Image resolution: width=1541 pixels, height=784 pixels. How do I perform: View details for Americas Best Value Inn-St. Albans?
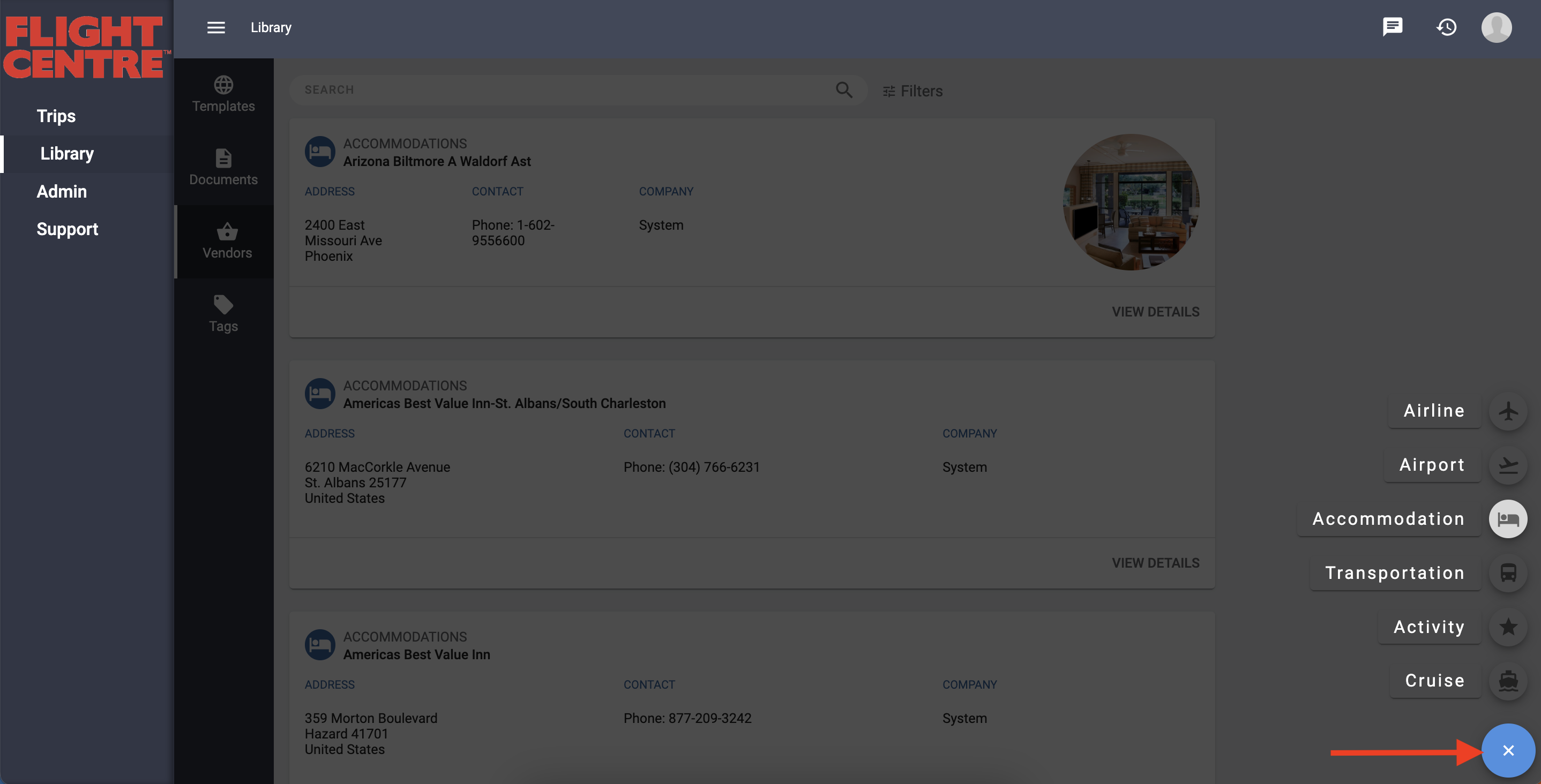(x=1155, y=563)
